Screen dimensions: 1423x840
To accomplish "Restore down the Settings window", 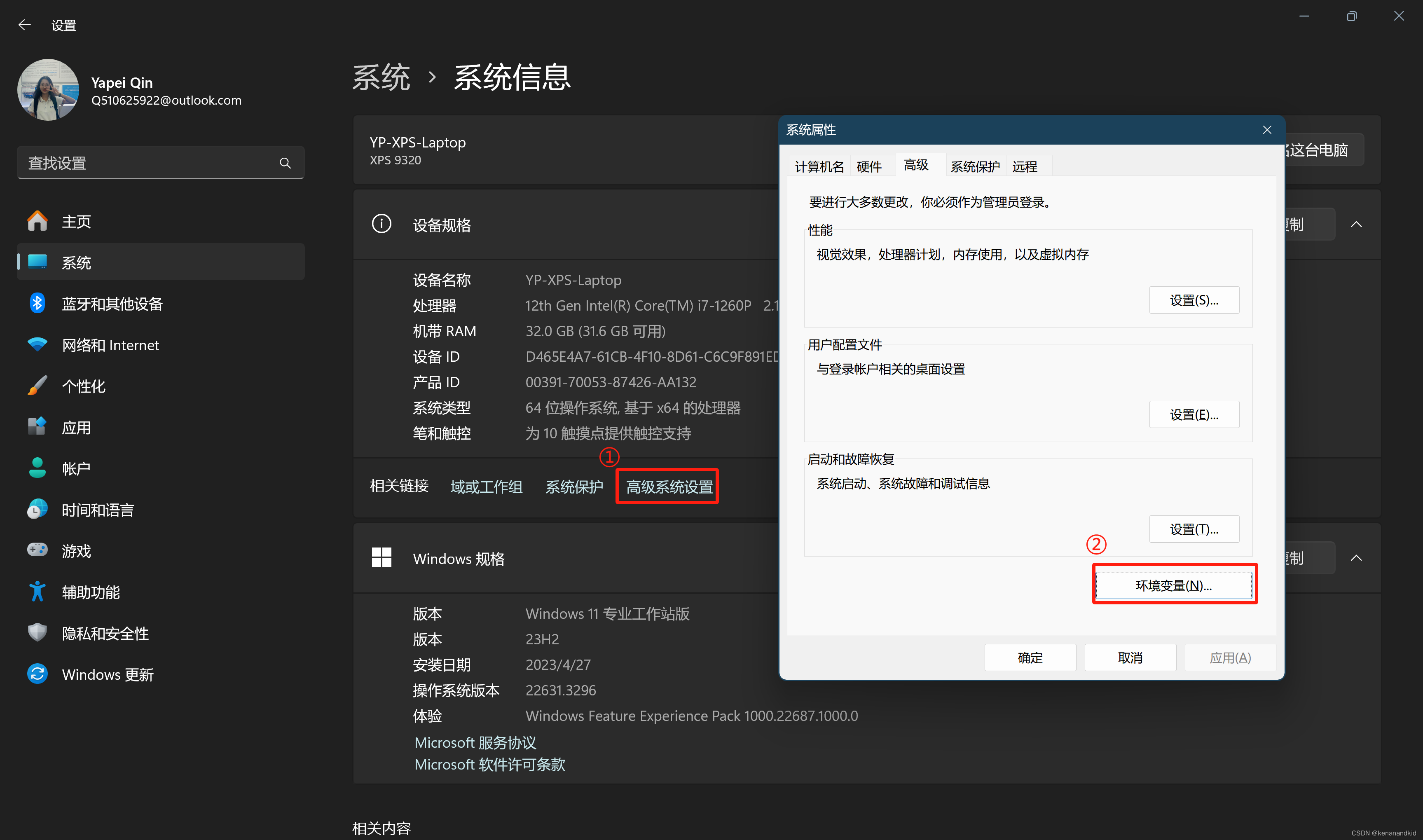I will [x=1352, y=16].
